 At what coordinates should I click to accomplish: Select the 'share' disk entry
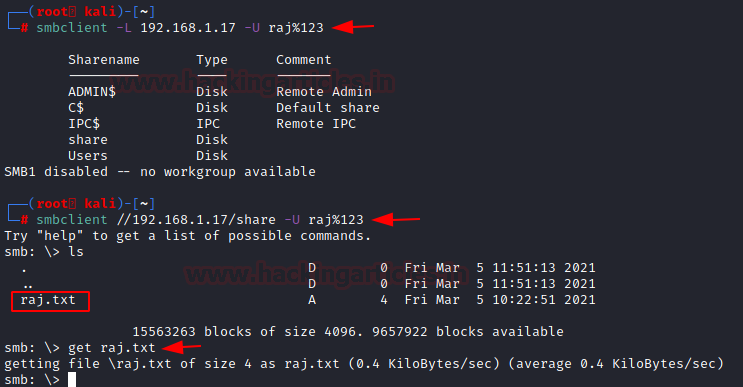pos(88,140)
